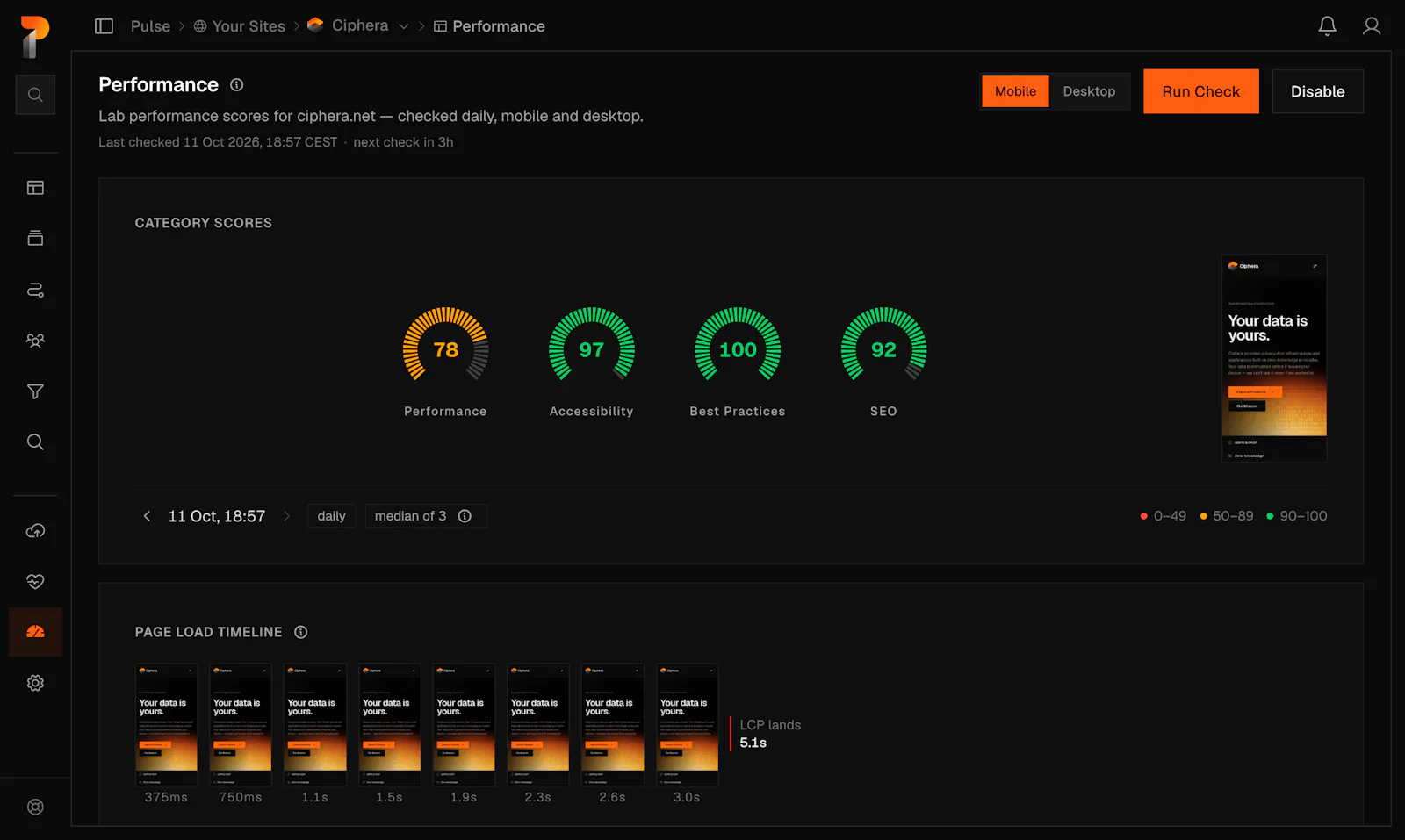This screenshot has height=840, width=1405.
Task: Open the 2.3s timeline frame
Action: tap(538, 724)
